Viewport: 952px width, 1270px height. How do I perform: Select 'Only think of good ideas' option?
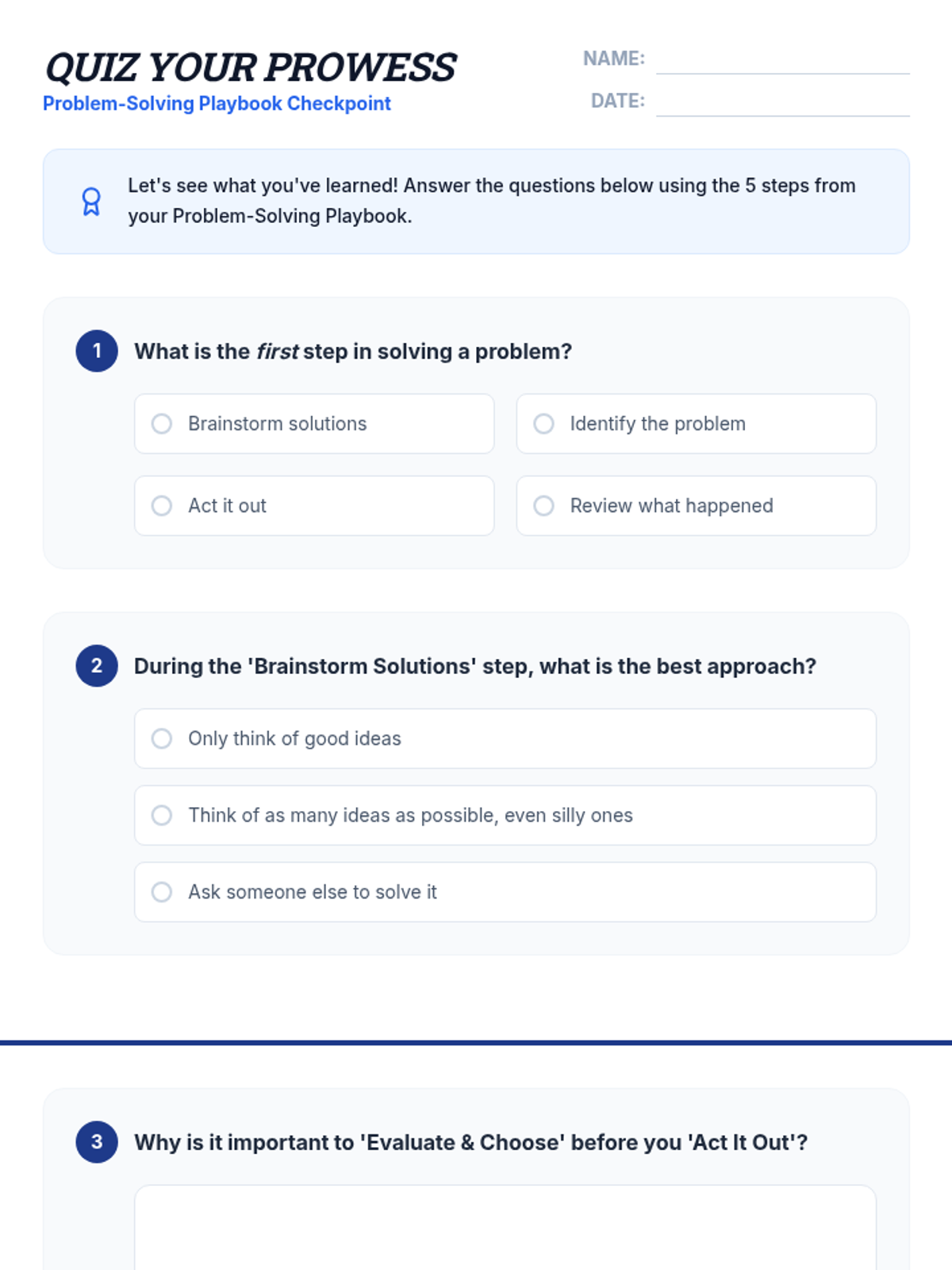[x=505, y=738]
